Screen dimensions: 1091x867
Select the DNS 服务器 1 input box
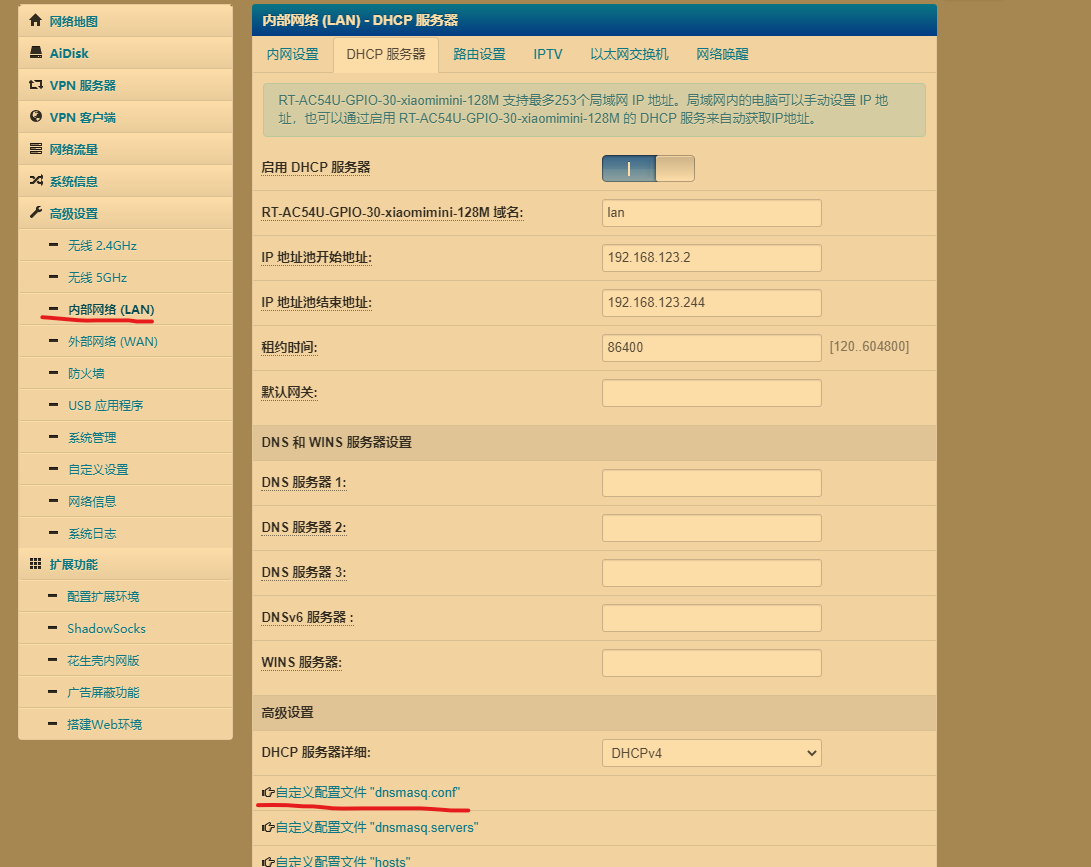(x=711, y=482)
